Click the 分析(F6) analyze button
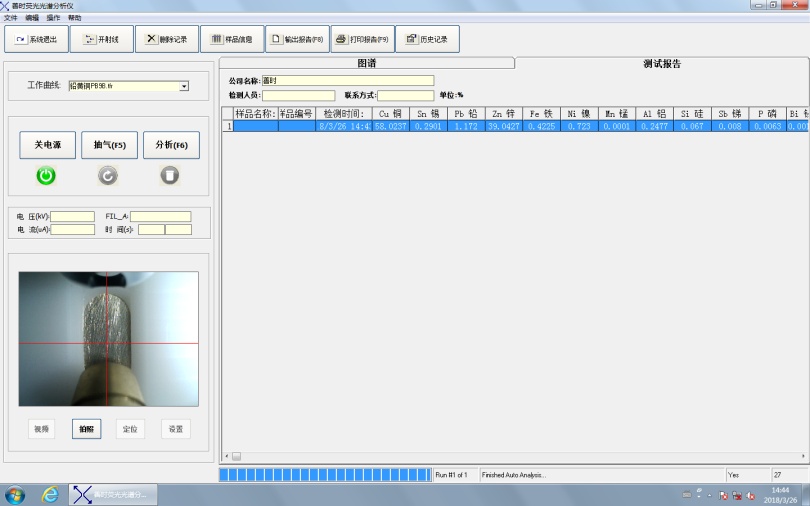Viewport: 810px width, 506px height. 172,145
